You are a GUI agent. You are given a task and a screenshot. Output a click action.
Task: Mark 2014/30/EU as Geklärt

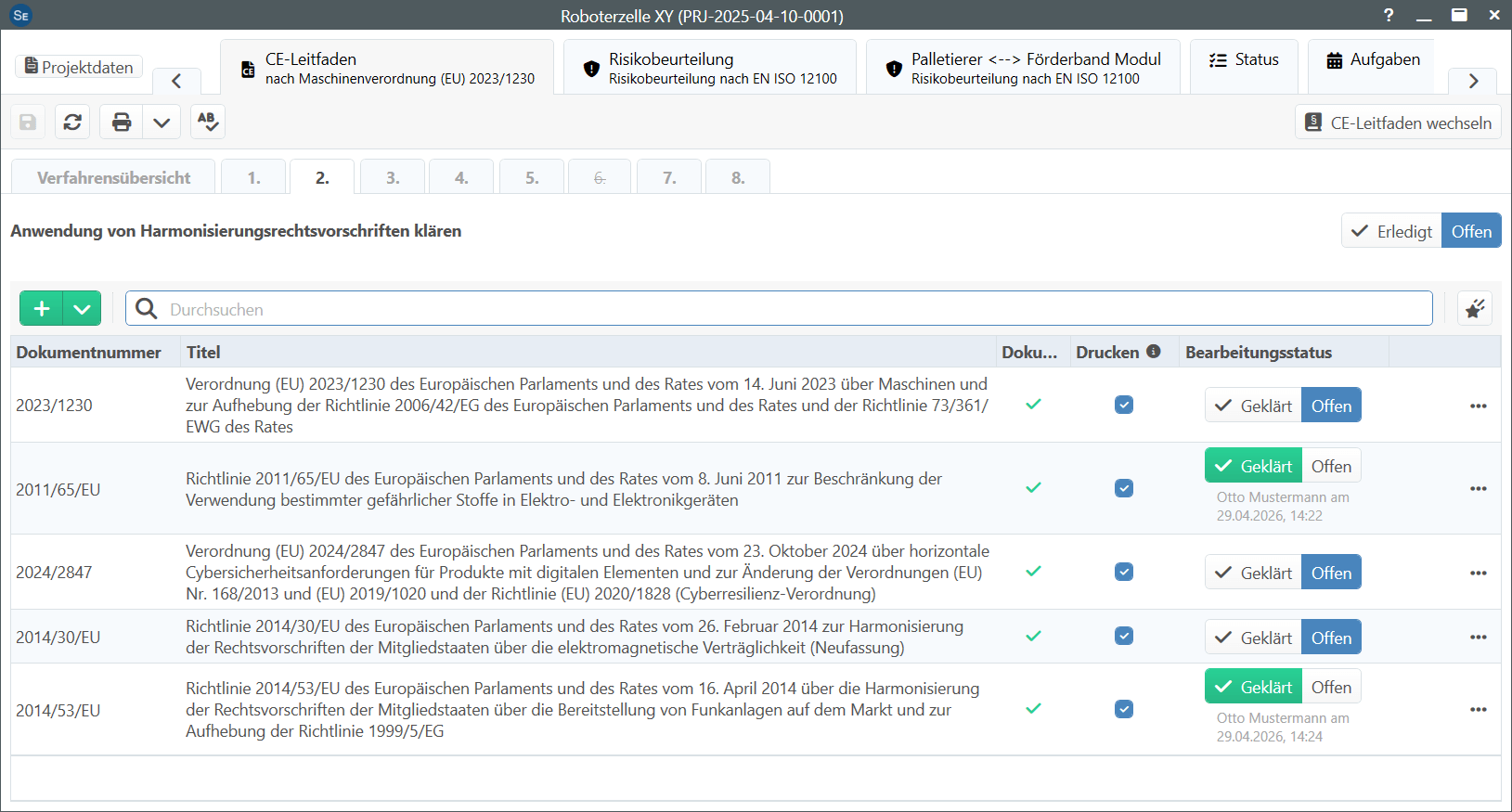coord(1253,638)
